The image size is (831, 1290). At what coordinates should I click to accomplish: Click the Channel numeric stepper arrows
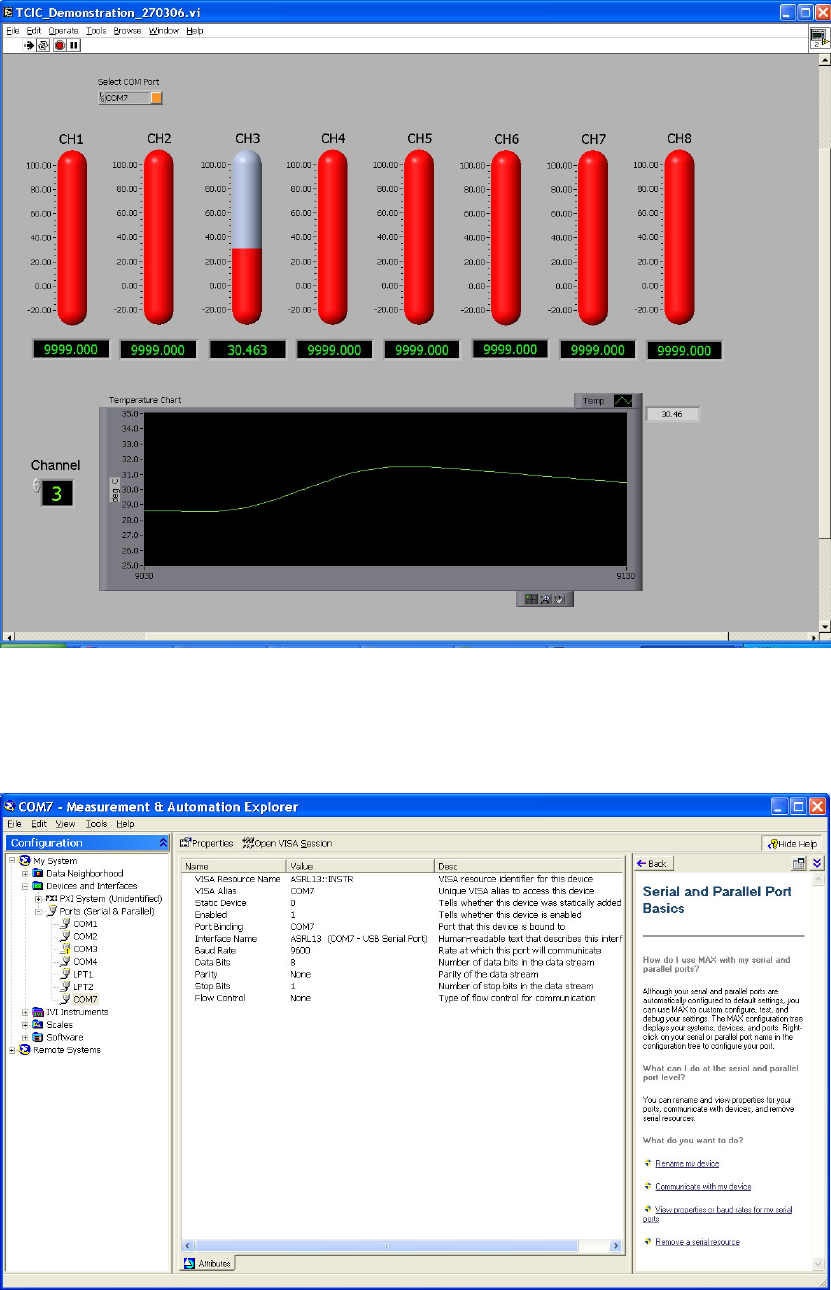(36, 486)
